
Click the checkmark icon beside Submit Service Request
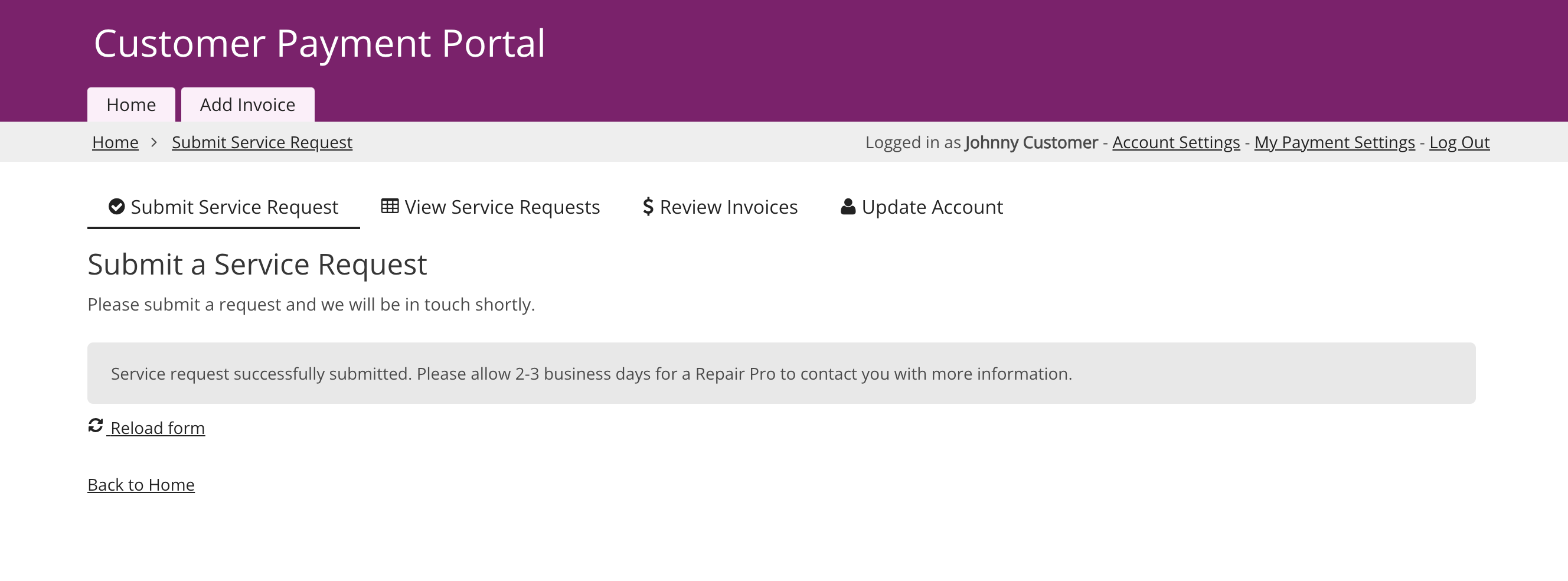click(116, 207)
